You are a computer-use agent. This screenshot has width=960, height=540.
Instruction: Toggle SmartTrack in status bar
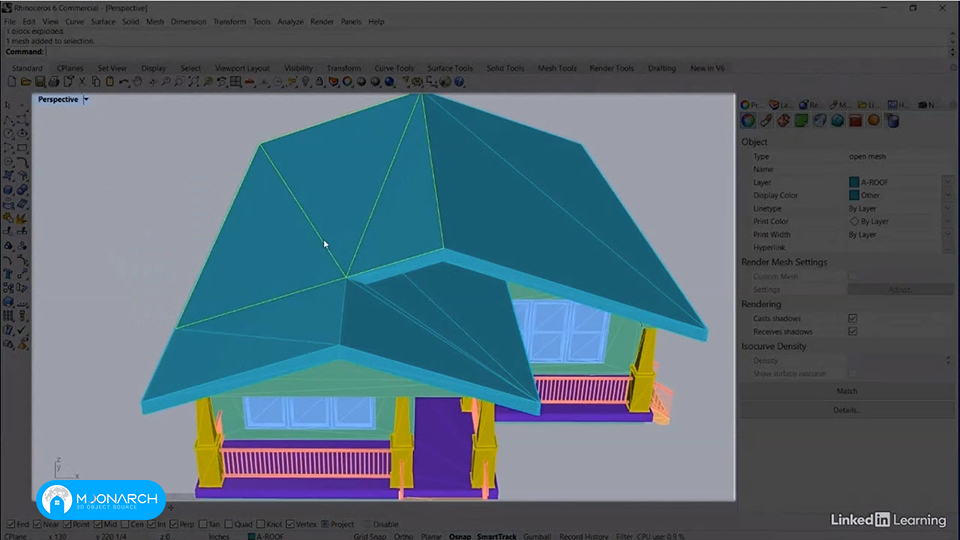point(497,536)
